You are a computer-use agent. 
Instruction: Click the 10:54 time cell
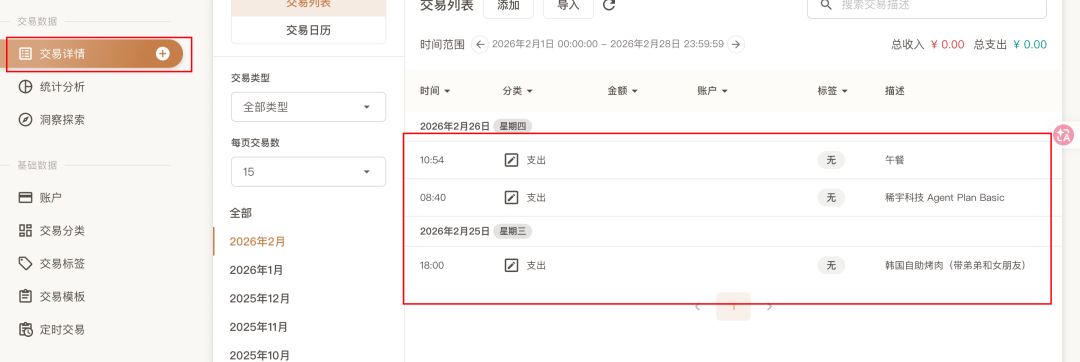point(432,160)
